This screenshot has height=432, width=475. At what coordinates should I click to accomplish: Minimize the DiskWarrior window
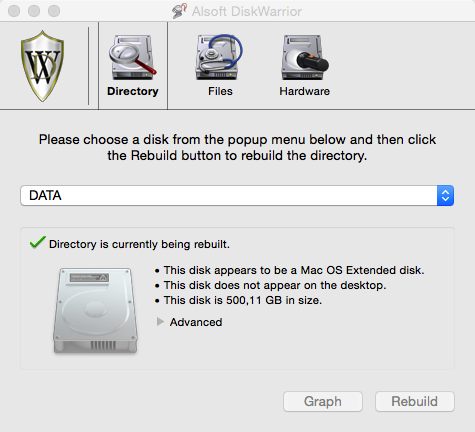(x=34, y=11)
